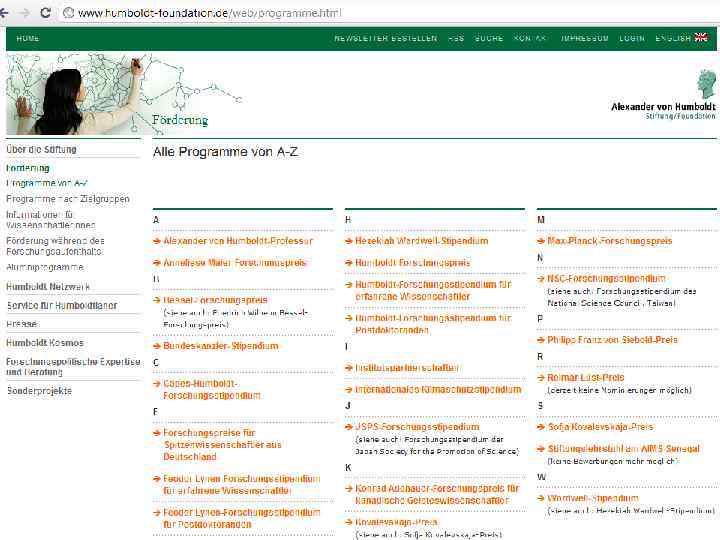Open Internationales Klimaschutzstipendium link
The height and width of the screenshot is (540, 720).
point(438,389)
